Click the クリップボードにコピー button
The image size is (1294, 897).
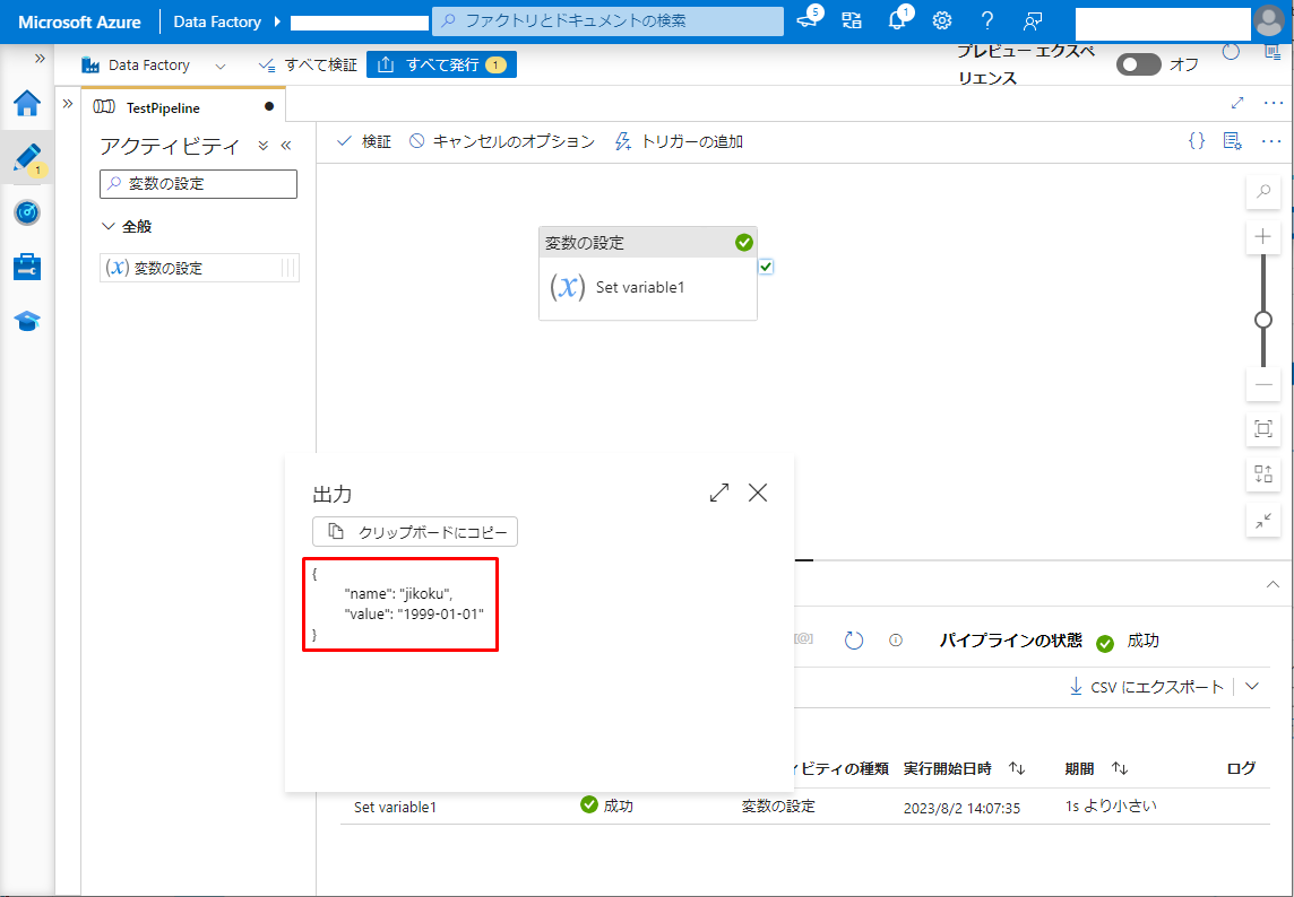(x=415, y=532)
